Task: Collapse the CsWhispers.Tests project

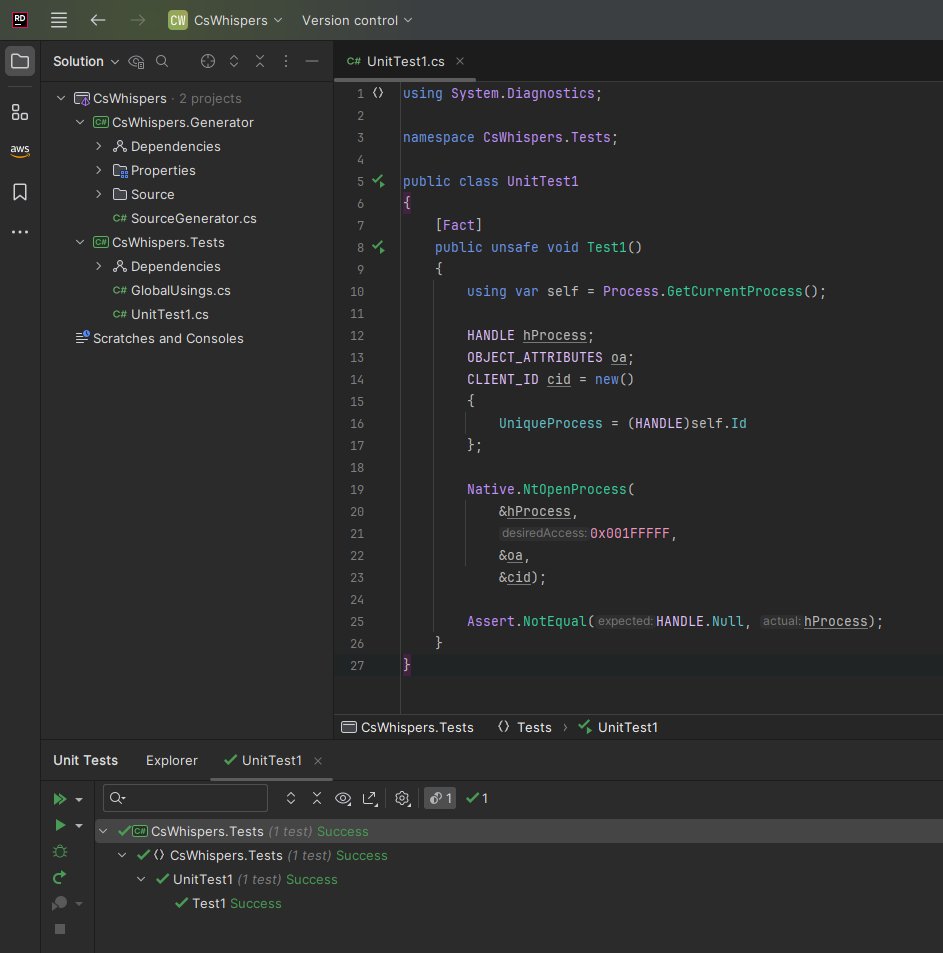Action: click(x=80, y=242)
